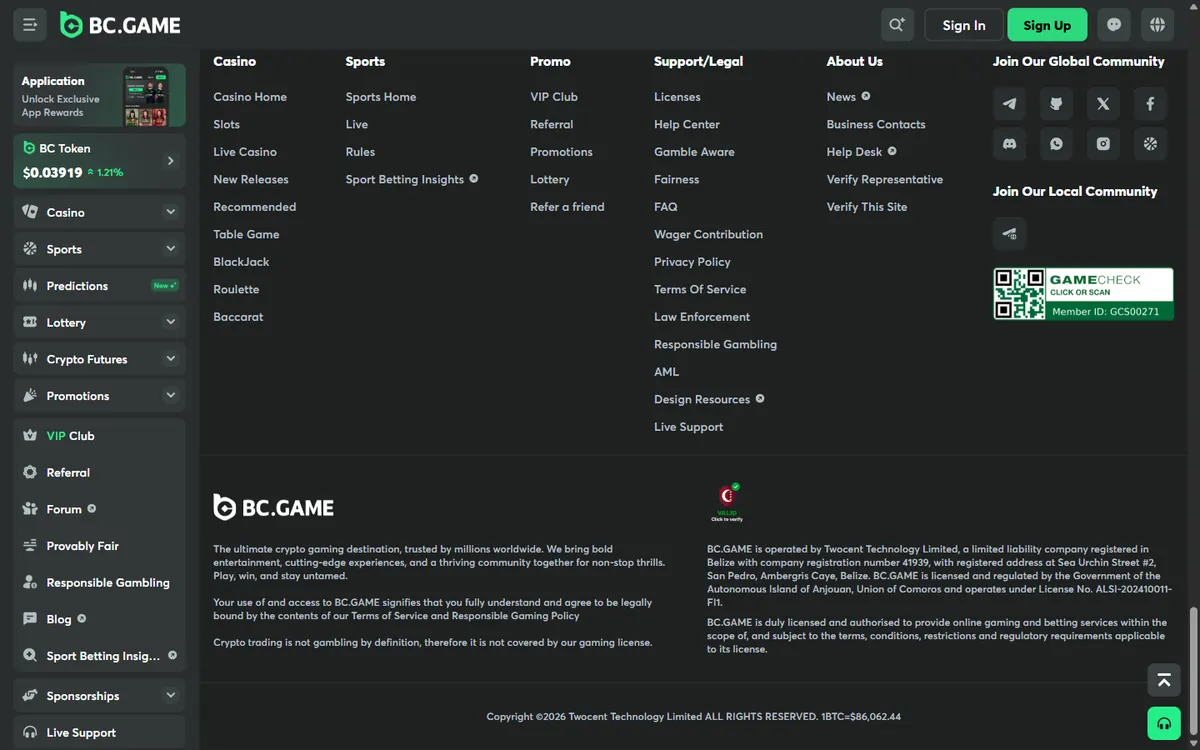The width and height of the screenshot is (1200, 750).
Task: Open the WhatsApp community icon
Action: [x=1056, y=144]
